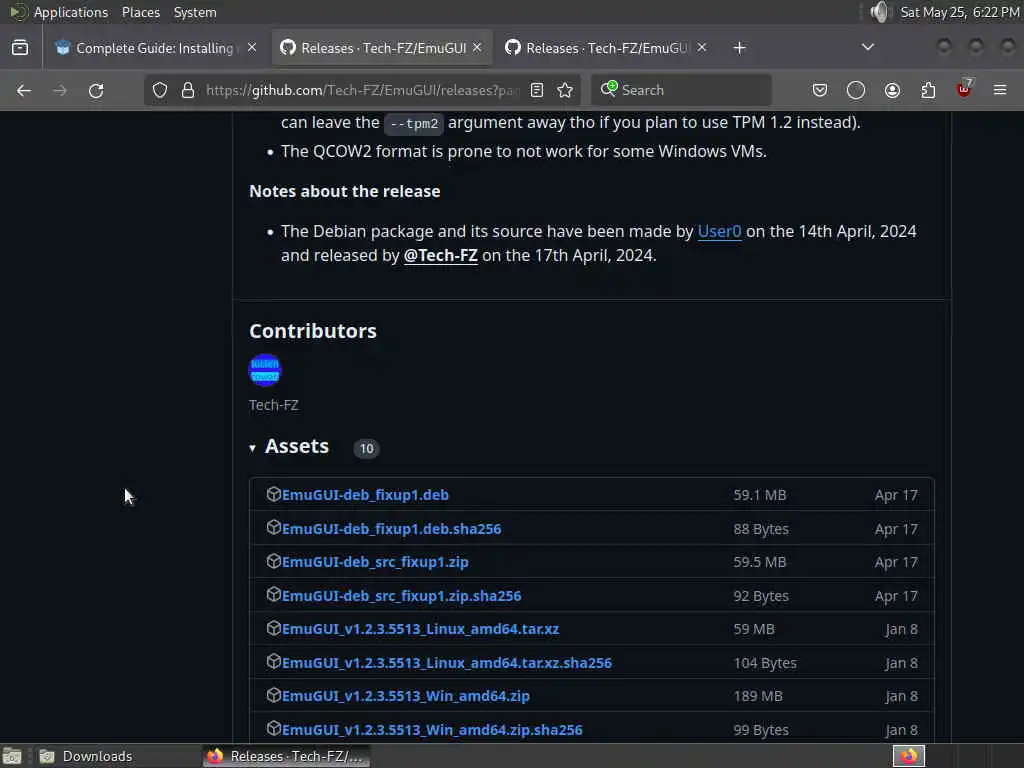Download EmuGUI-deb_fixup1.deb.sha256 checksum
Screen dimensions: 1024x768
[x=391, y=528]
